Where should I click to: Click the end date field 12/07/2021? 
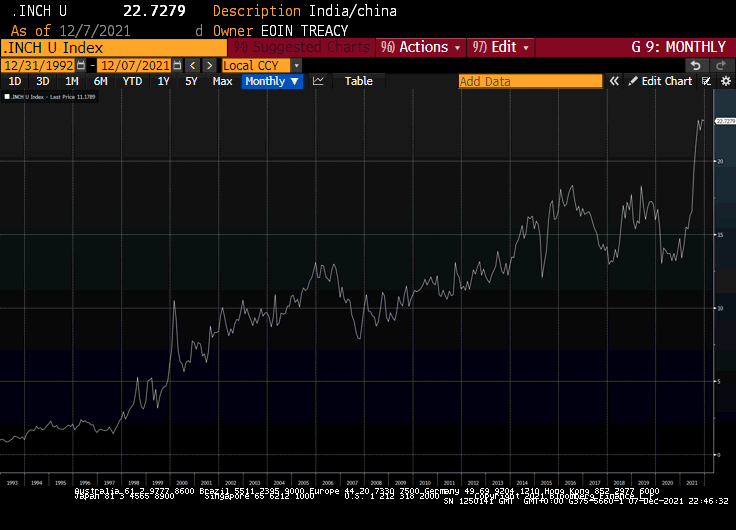click(x=135, y=65)
